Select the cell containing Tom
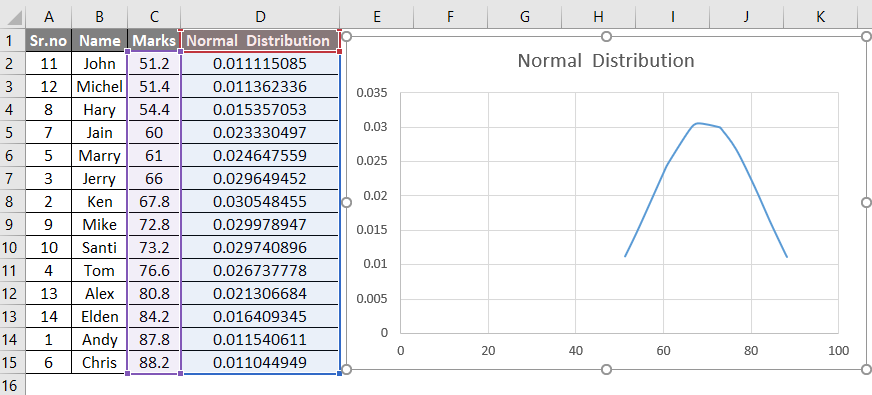The image size is (872, 395). [100, 270]
